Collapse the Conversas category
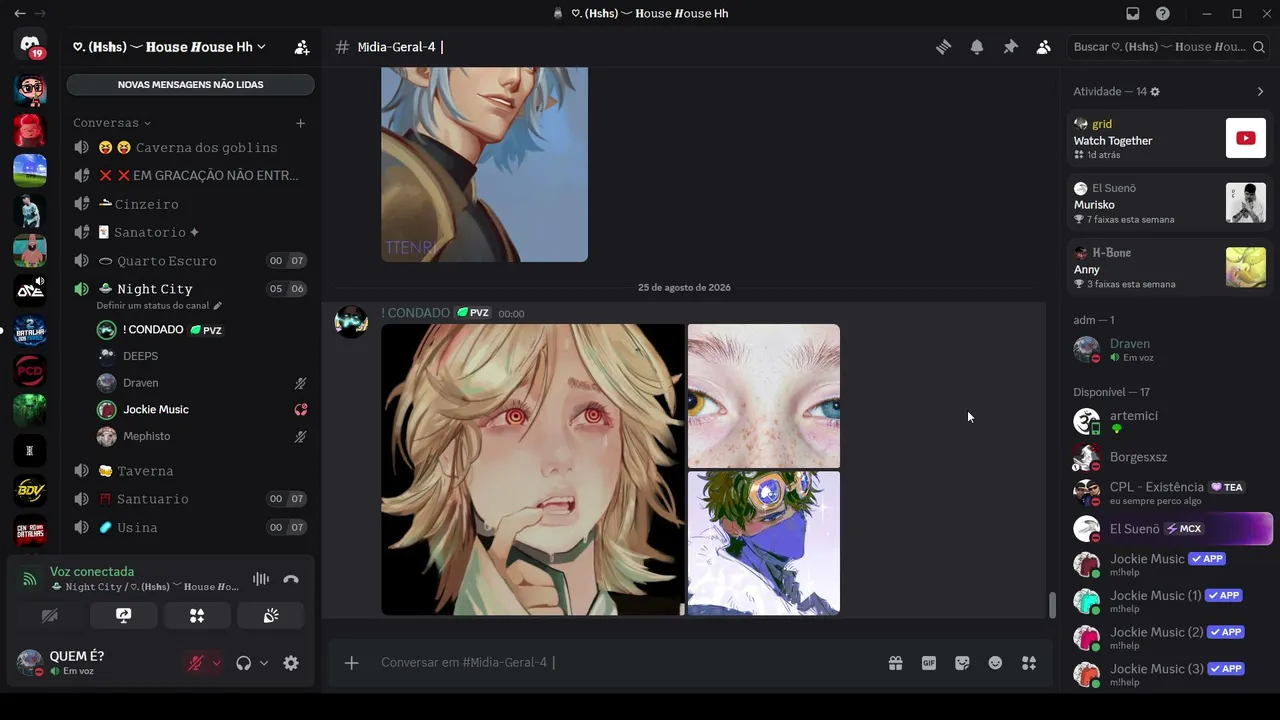 [112, 123]
